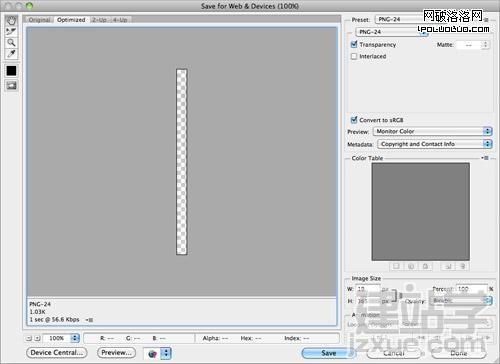Open the Color Table panel menu icon
The image size is (500, 364).
[485, 158]
